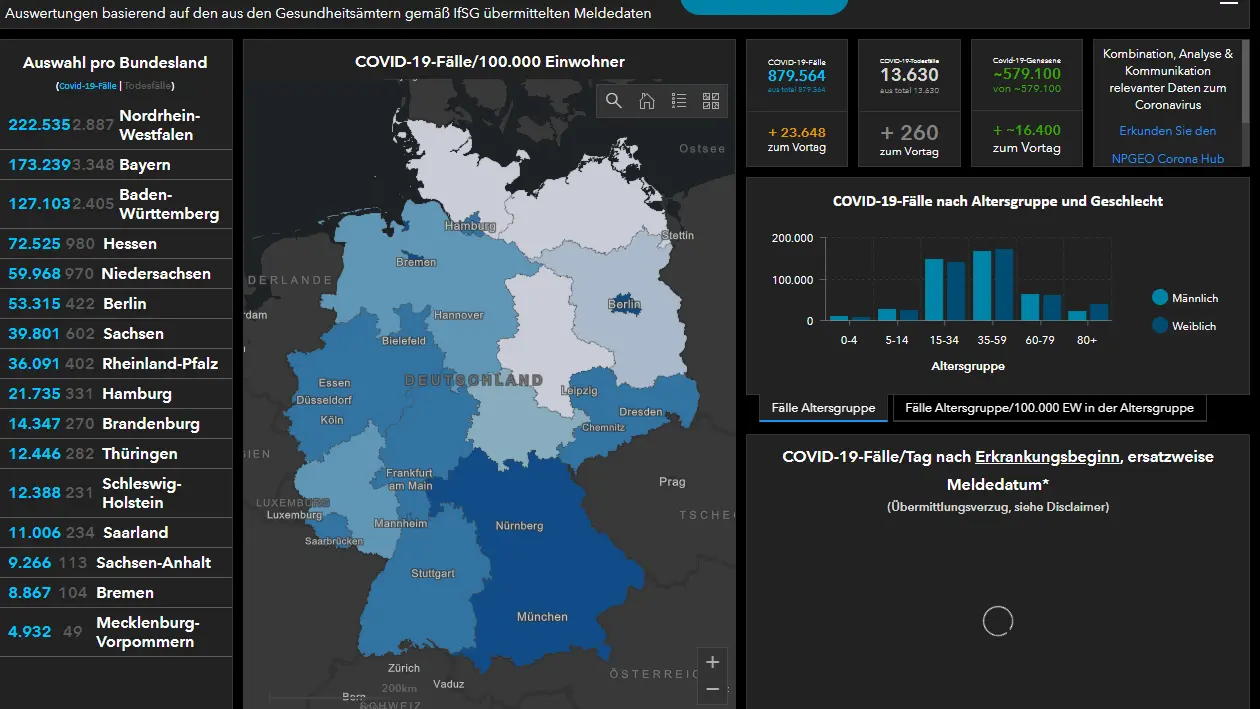Click the Männlich legend circle

pyautogui.click(x=1160, y=298)
